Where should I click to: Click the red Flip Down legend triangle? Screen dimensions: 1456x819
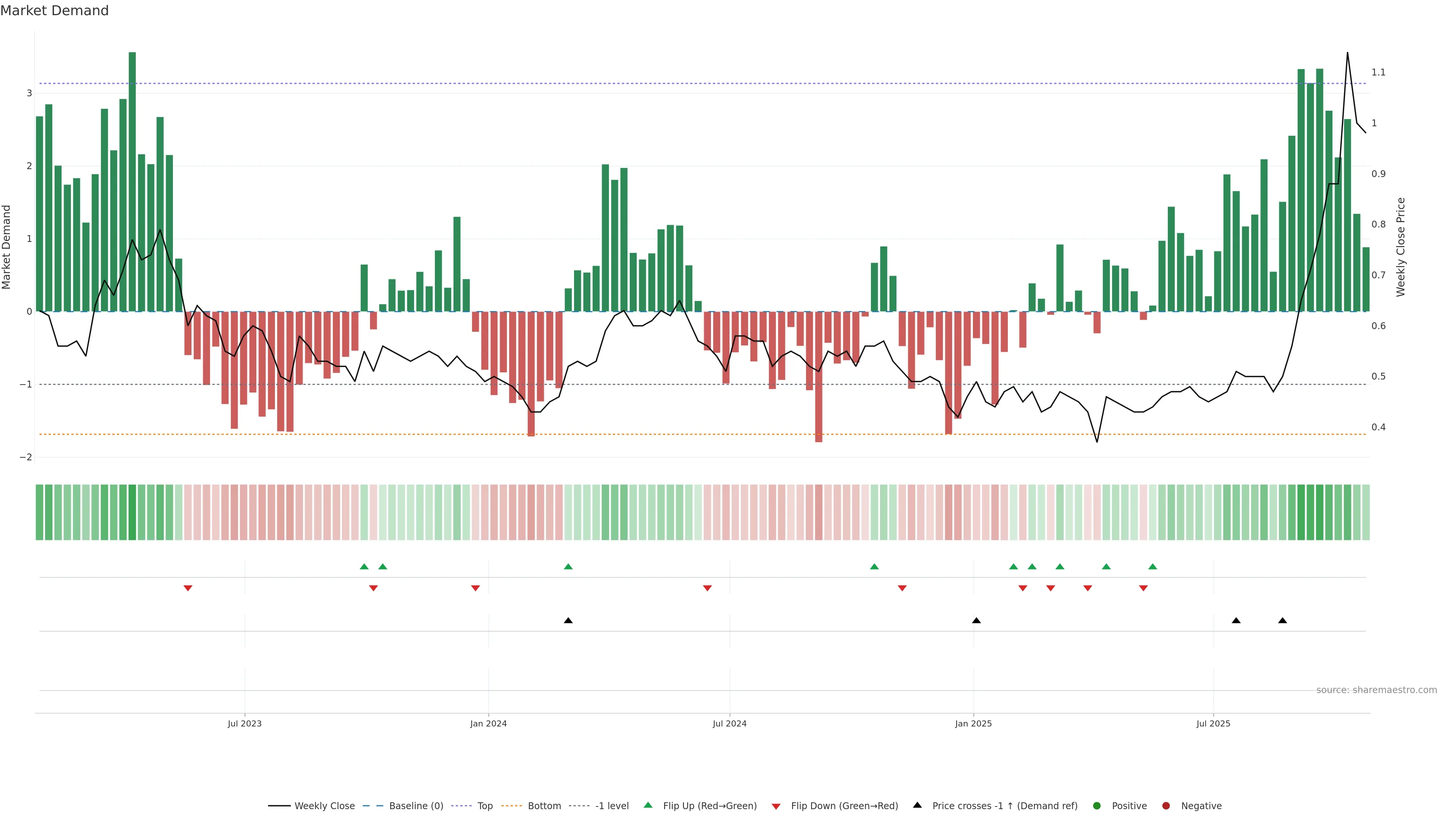pos(776,806)
